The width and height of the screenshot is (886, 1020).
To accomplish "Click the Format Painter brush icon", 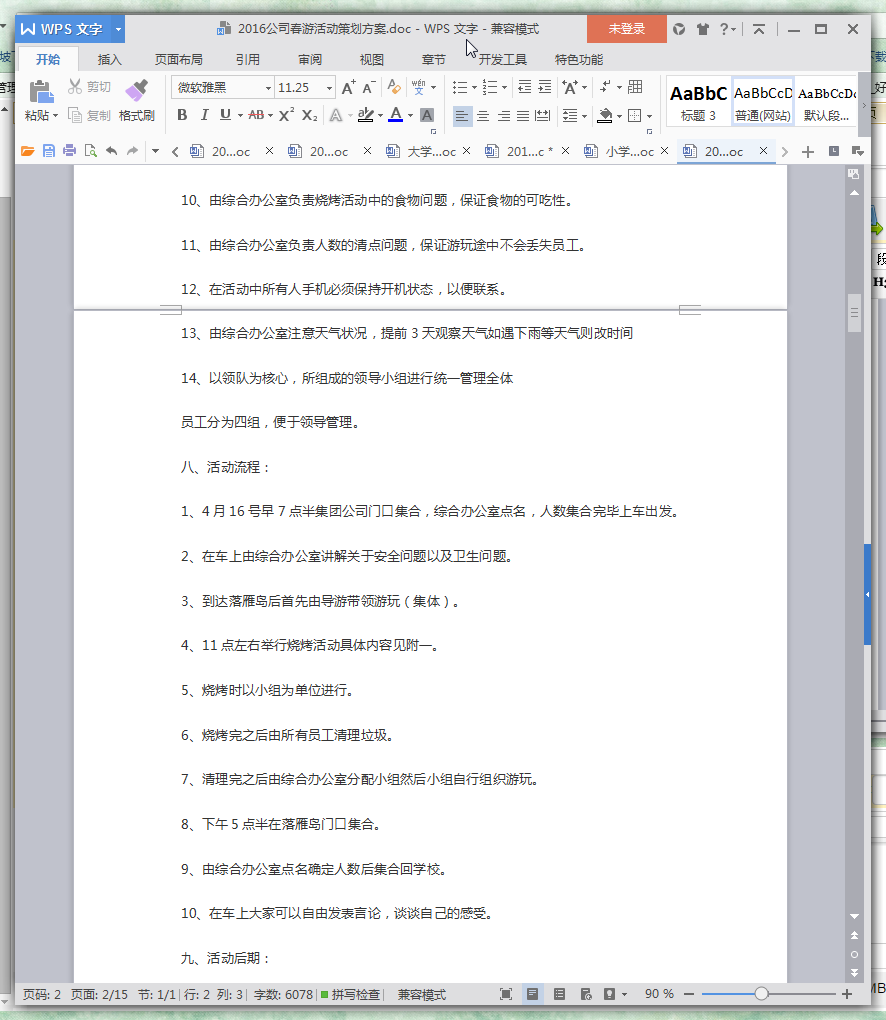I will [x=137, y=91].
